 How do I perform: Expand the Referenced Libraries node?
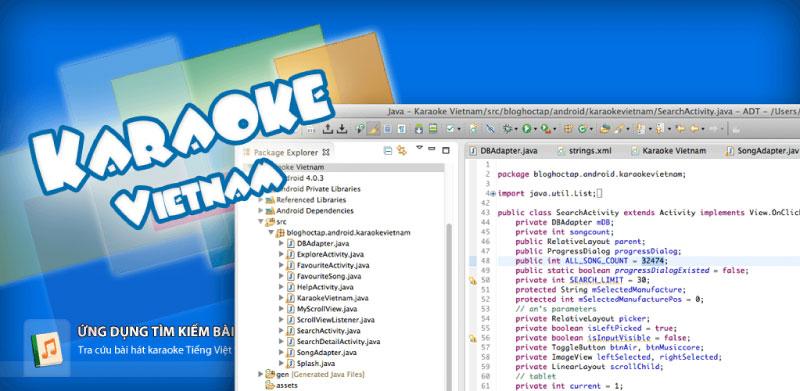pyautogui.click(x=261, y=200)
